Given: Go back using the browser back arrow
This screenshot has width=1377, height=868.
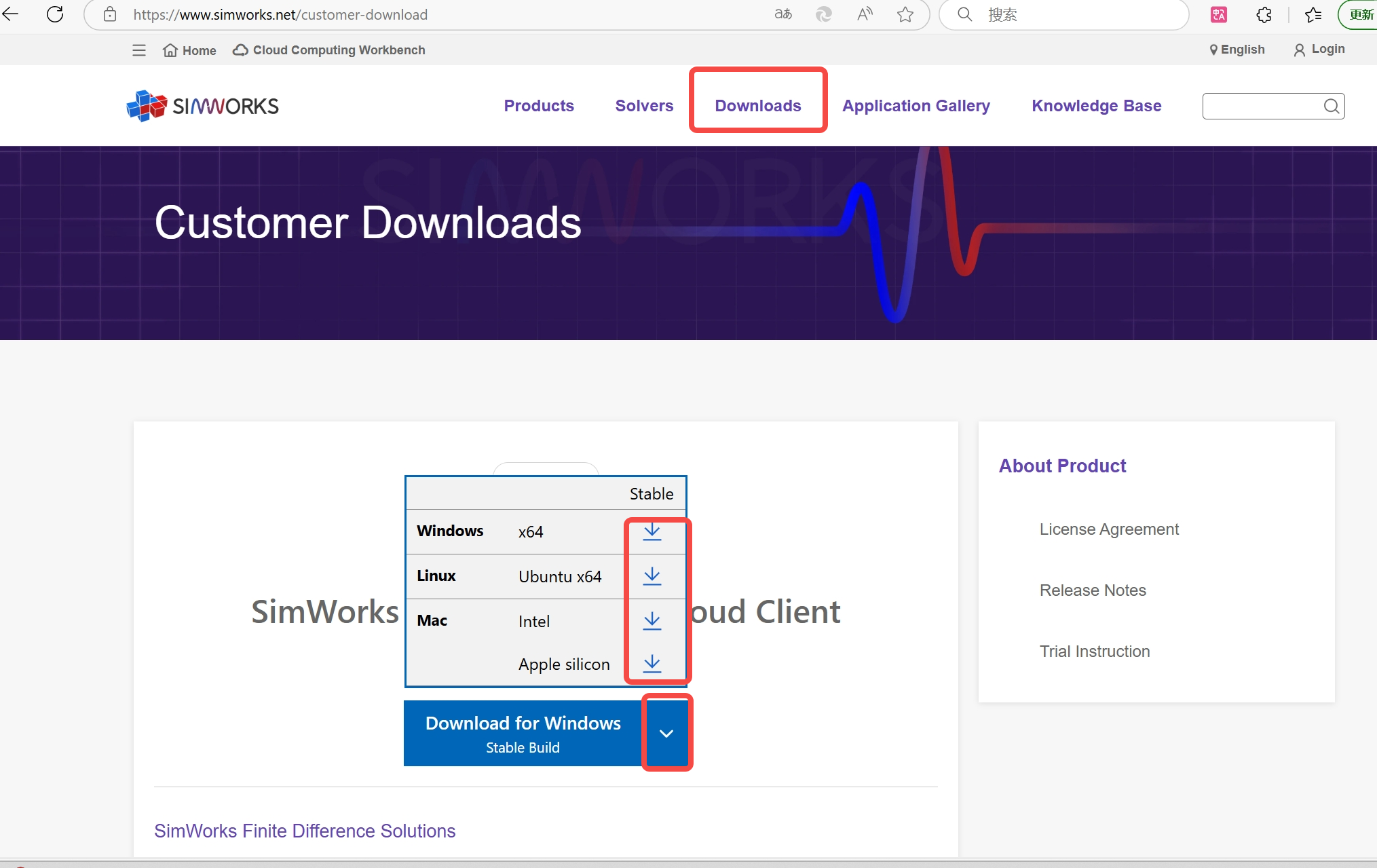Looking at the screenshot, I should pos(11,14).
